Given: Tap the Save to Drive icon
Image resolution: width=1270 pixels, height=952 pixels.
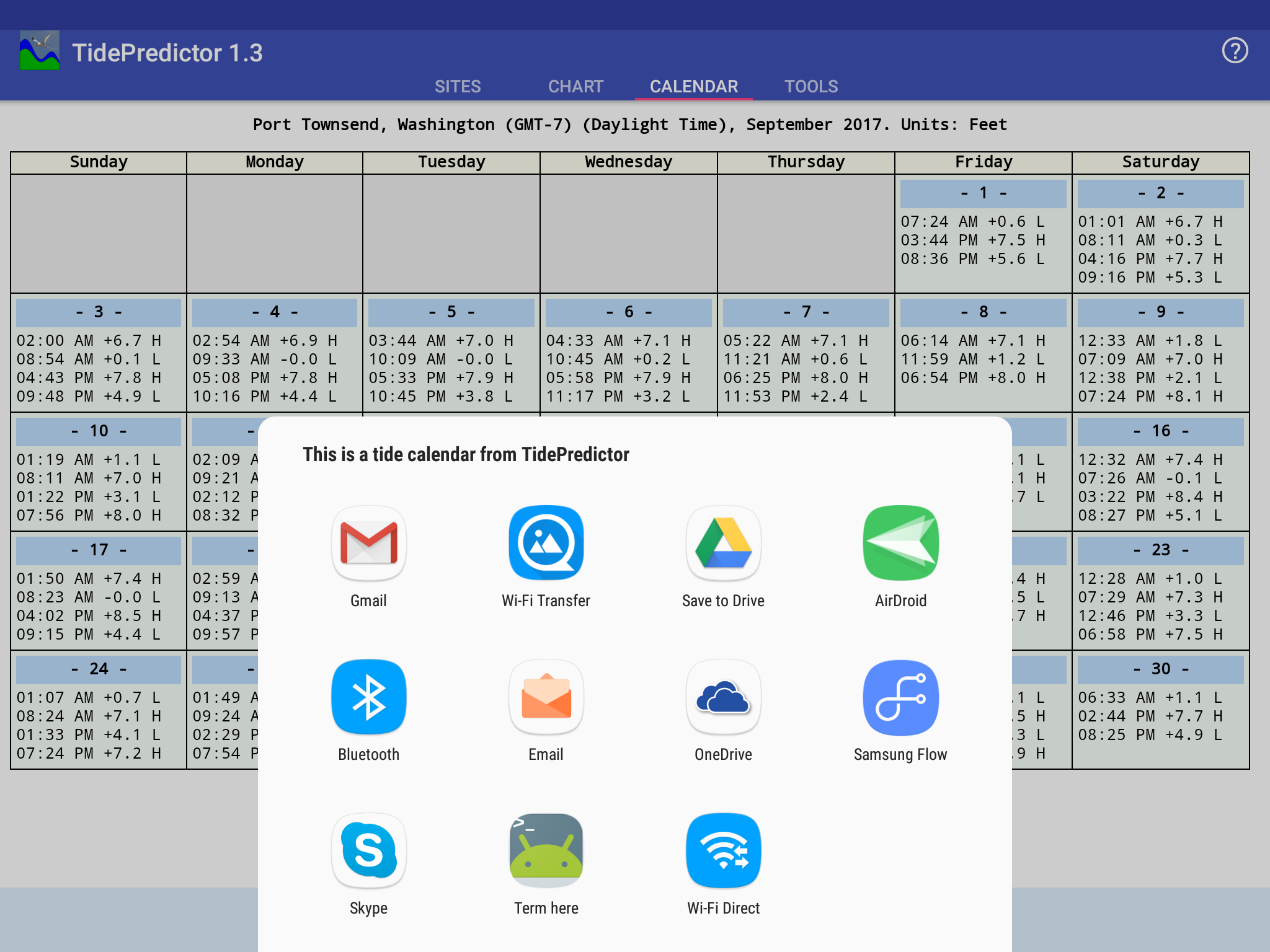Looking at the screenshot, I should click(723, 544).
